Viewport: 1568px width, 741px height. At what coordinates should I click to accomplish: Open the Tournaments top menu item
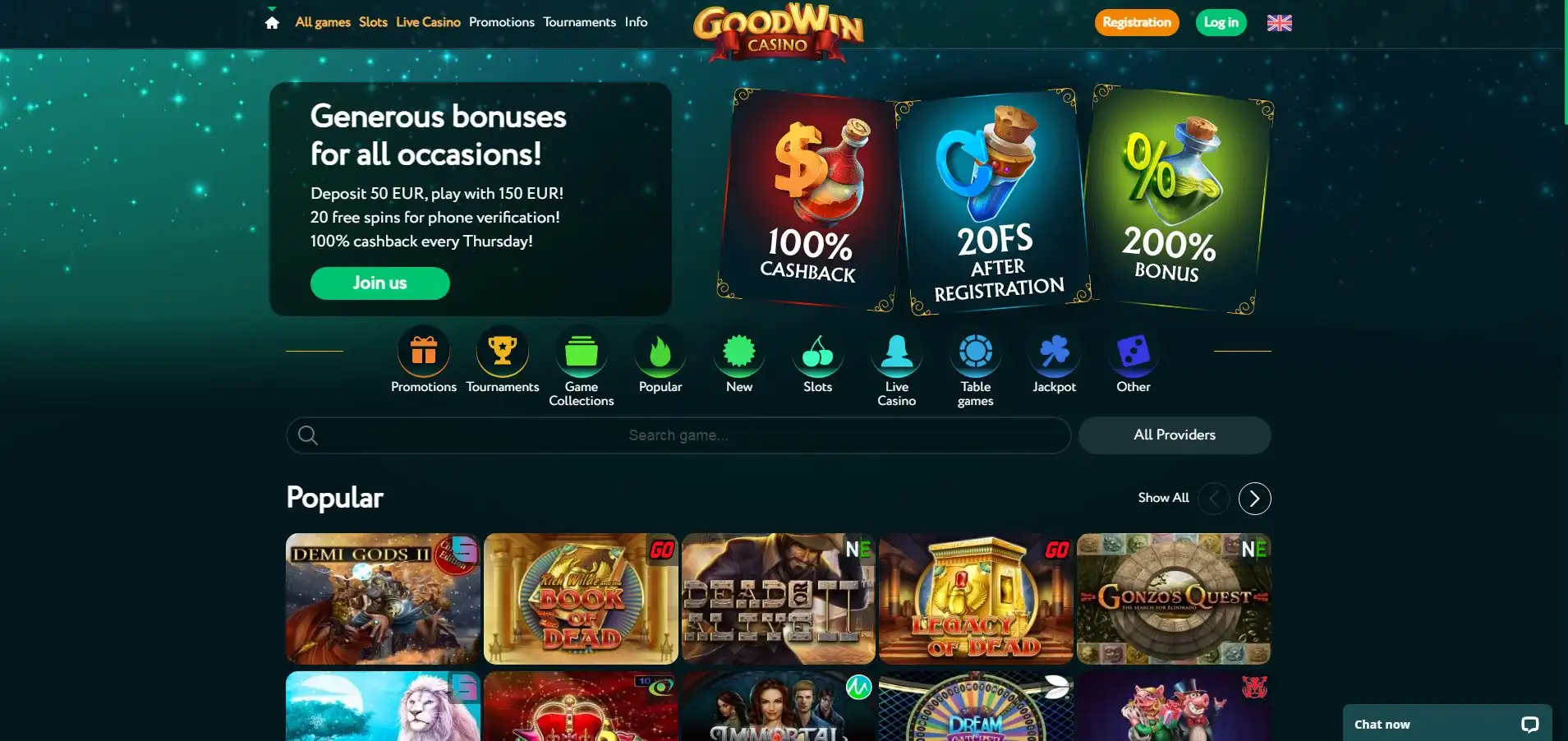[579, 22]
